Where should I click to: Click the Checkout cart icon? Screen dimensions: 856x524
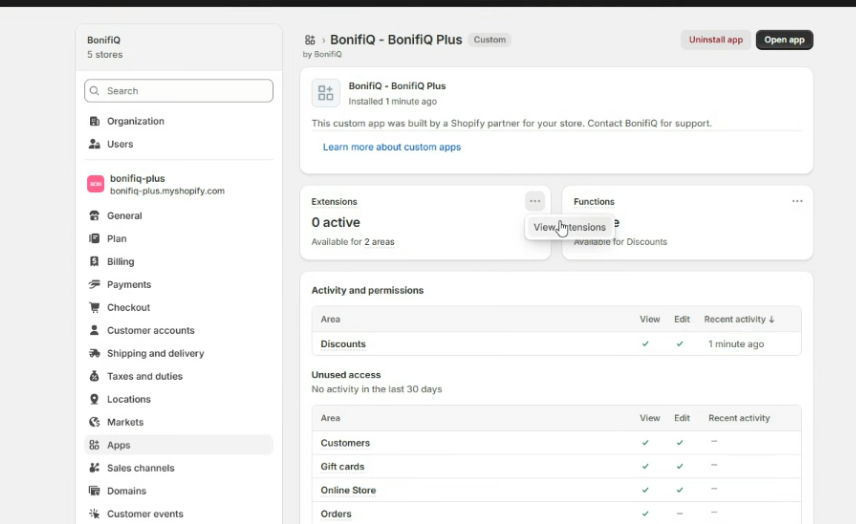(x=94, y=307)
